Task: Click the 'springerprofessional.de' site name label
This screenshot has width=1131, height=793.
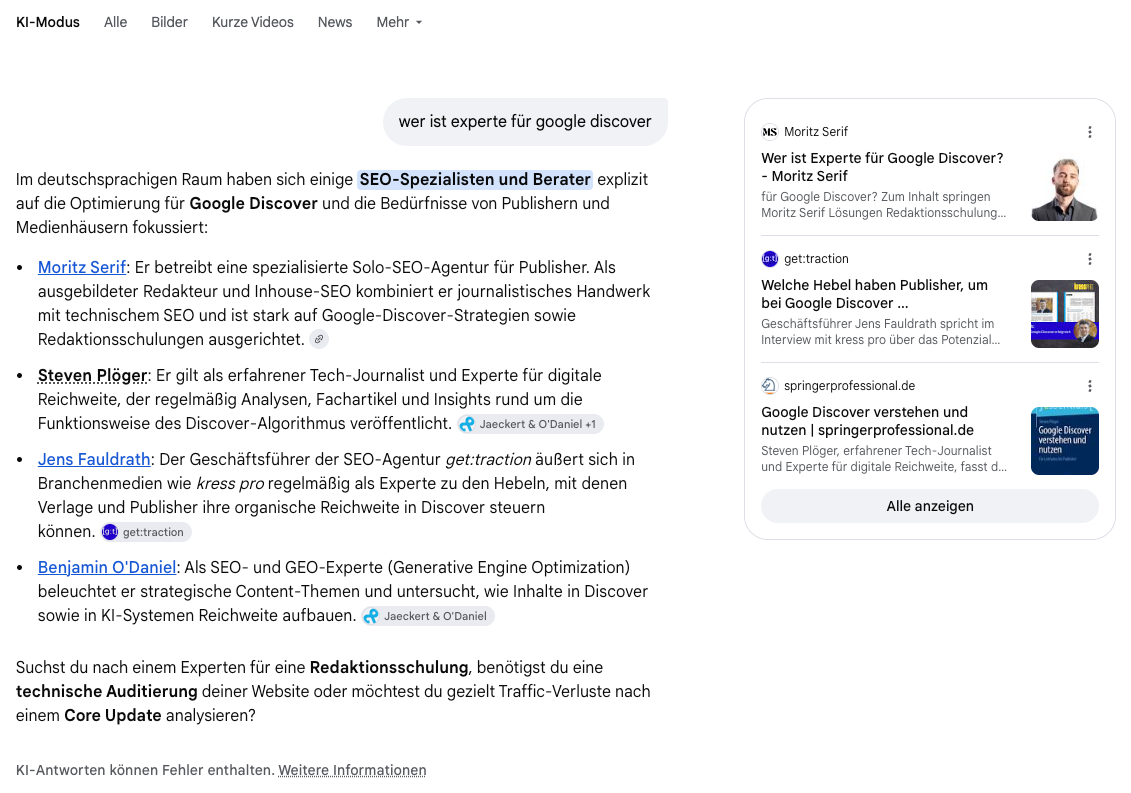Action: (x=850, y=386)
